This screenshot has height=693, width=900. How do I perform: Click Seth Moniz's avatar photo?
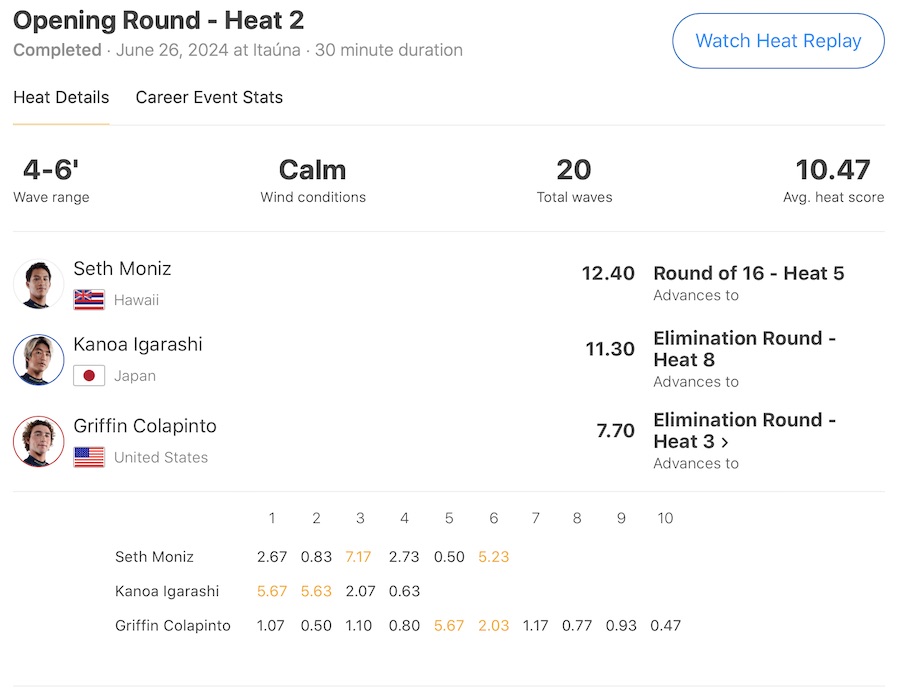[x=39, y=283]
